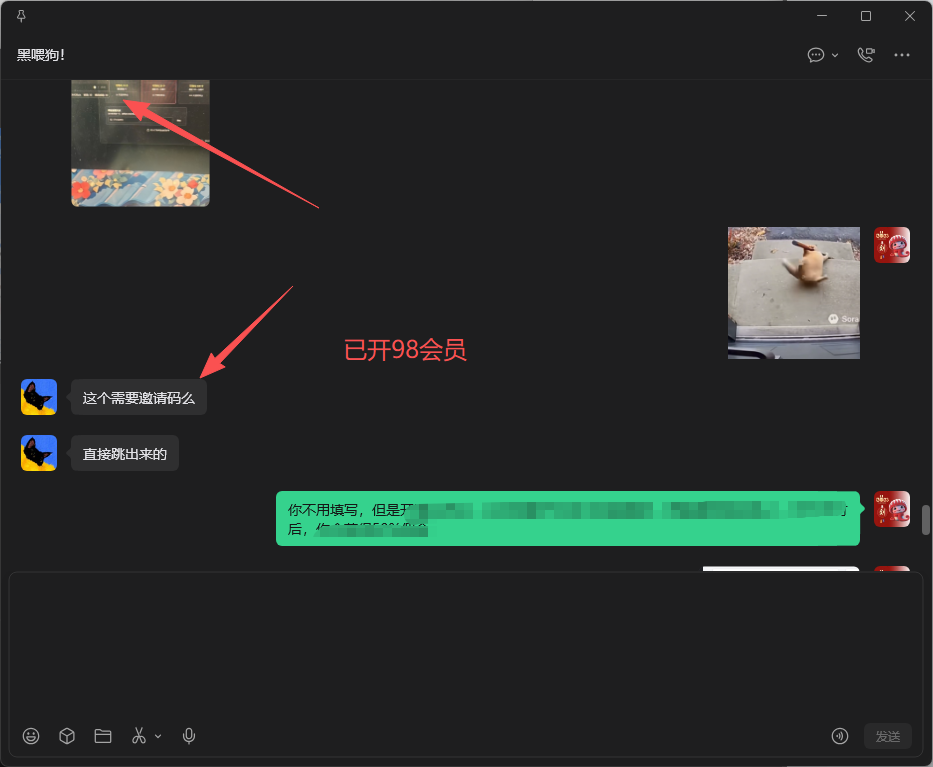Screen dimensions: 933x767
Task: Pin the chat window on top
Action: point(21,16)
